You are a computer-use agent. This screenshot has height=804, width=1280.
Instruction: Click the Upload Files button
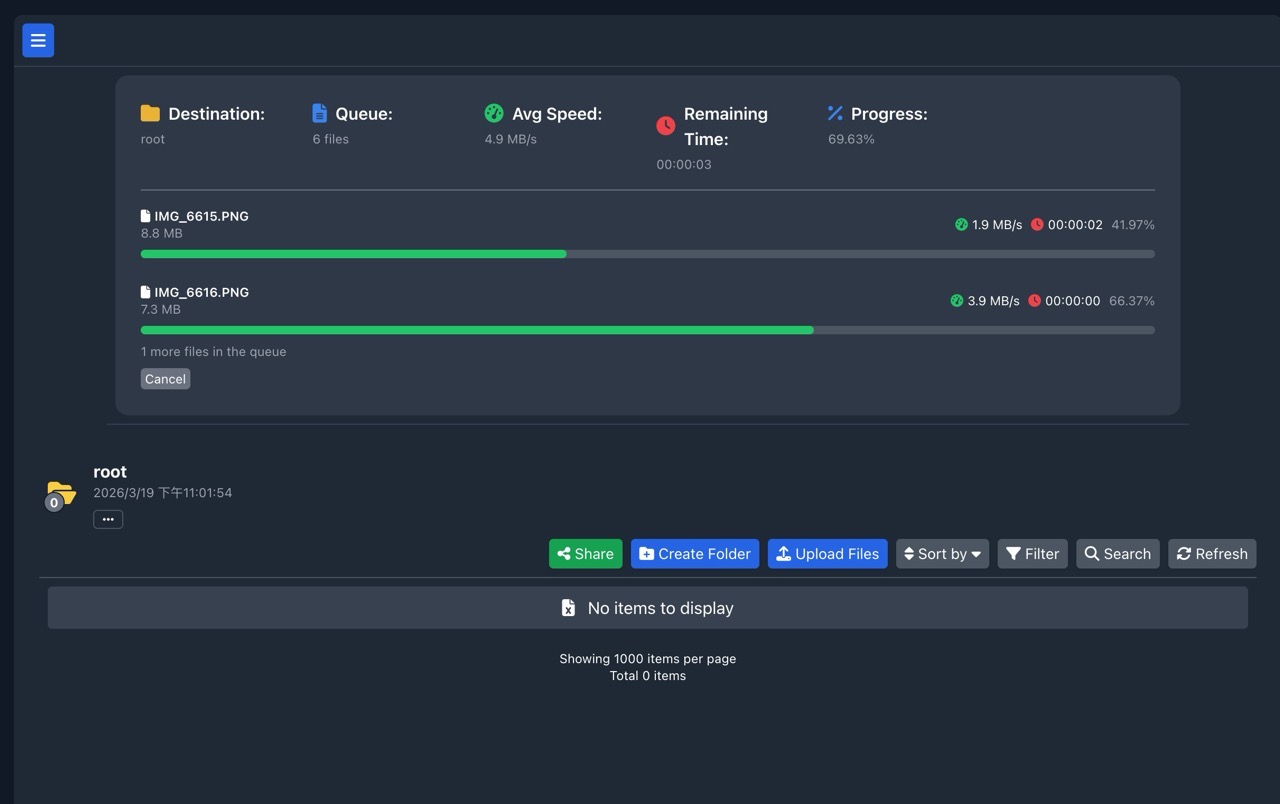827,554
